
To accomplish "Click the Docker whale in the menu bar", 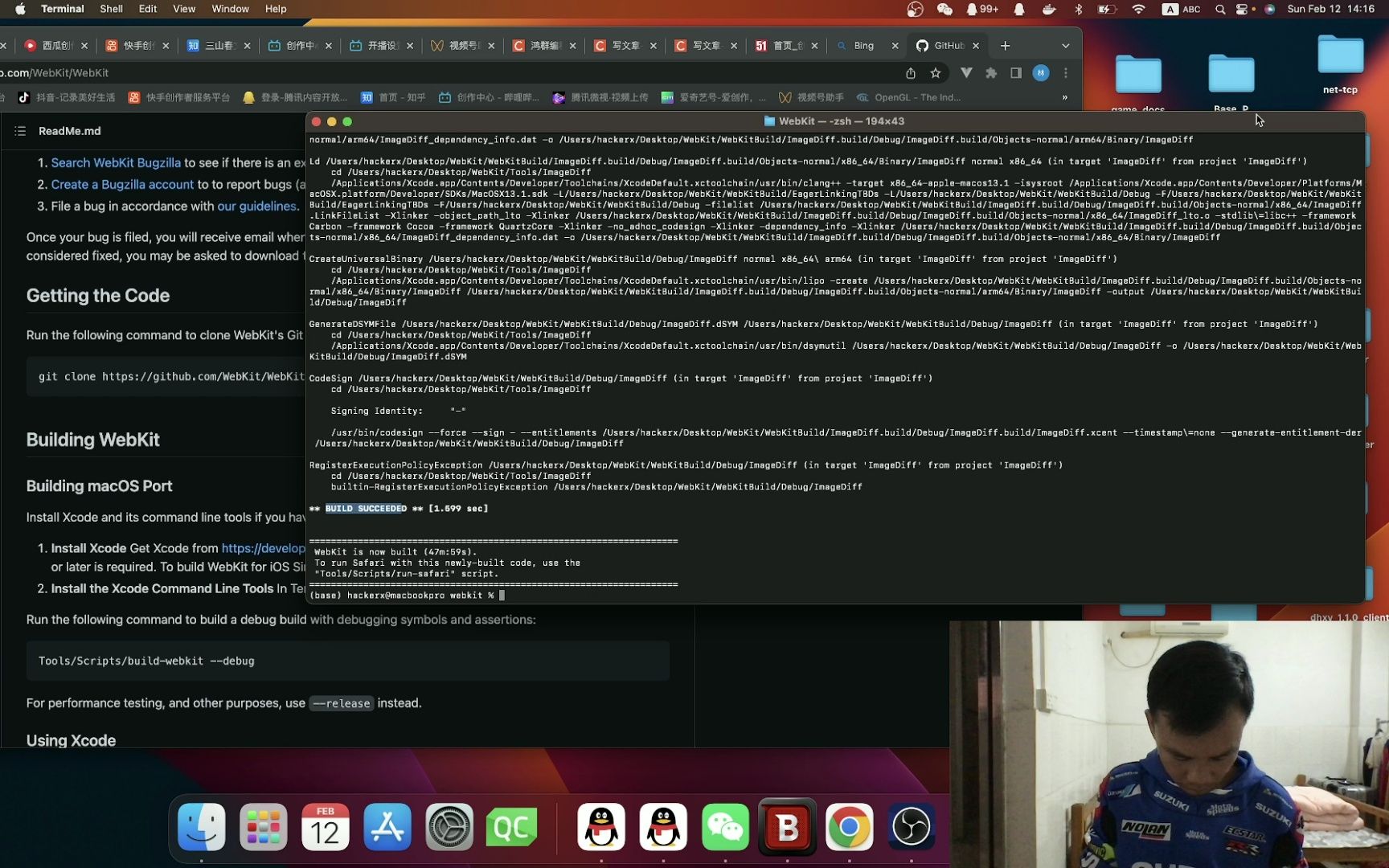I will pyautogui.click(x=1049, y=9).
